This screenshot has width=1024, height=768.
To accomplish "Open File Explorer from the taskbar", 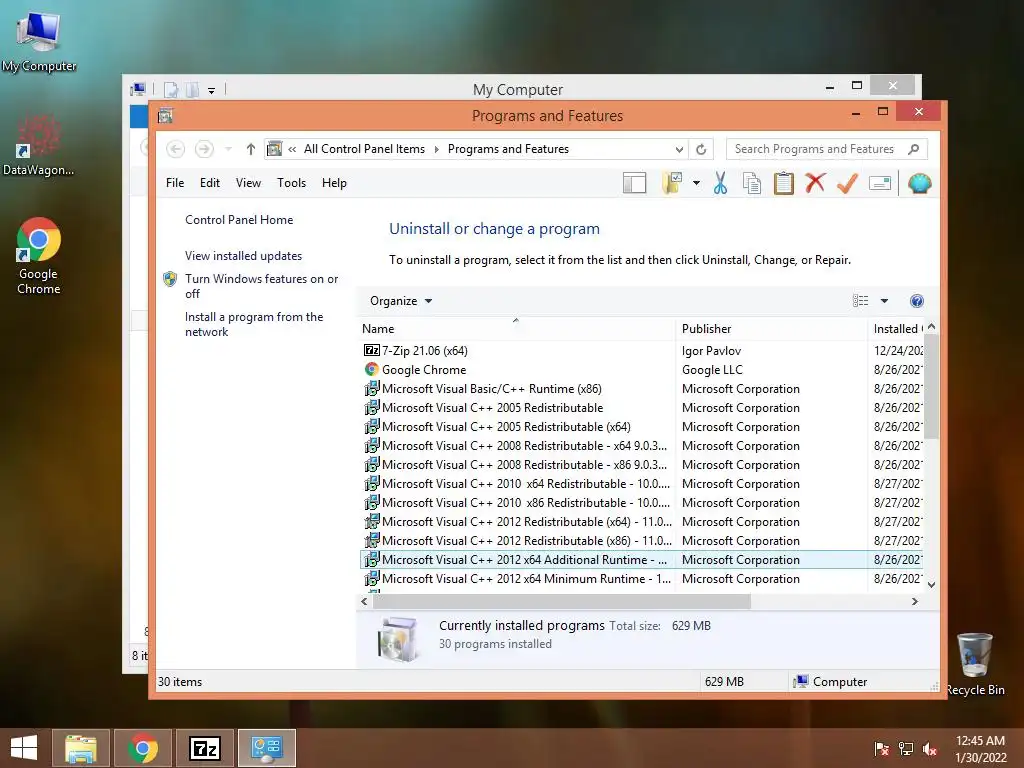I will tap(81, 748).
